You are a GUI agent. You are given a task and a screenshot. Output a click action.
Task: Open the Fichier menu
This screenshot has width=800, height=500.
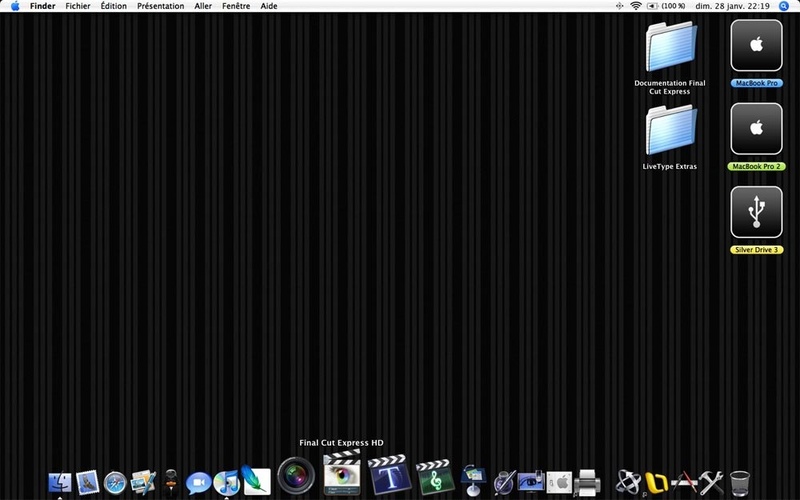click(x=78, y=6)
